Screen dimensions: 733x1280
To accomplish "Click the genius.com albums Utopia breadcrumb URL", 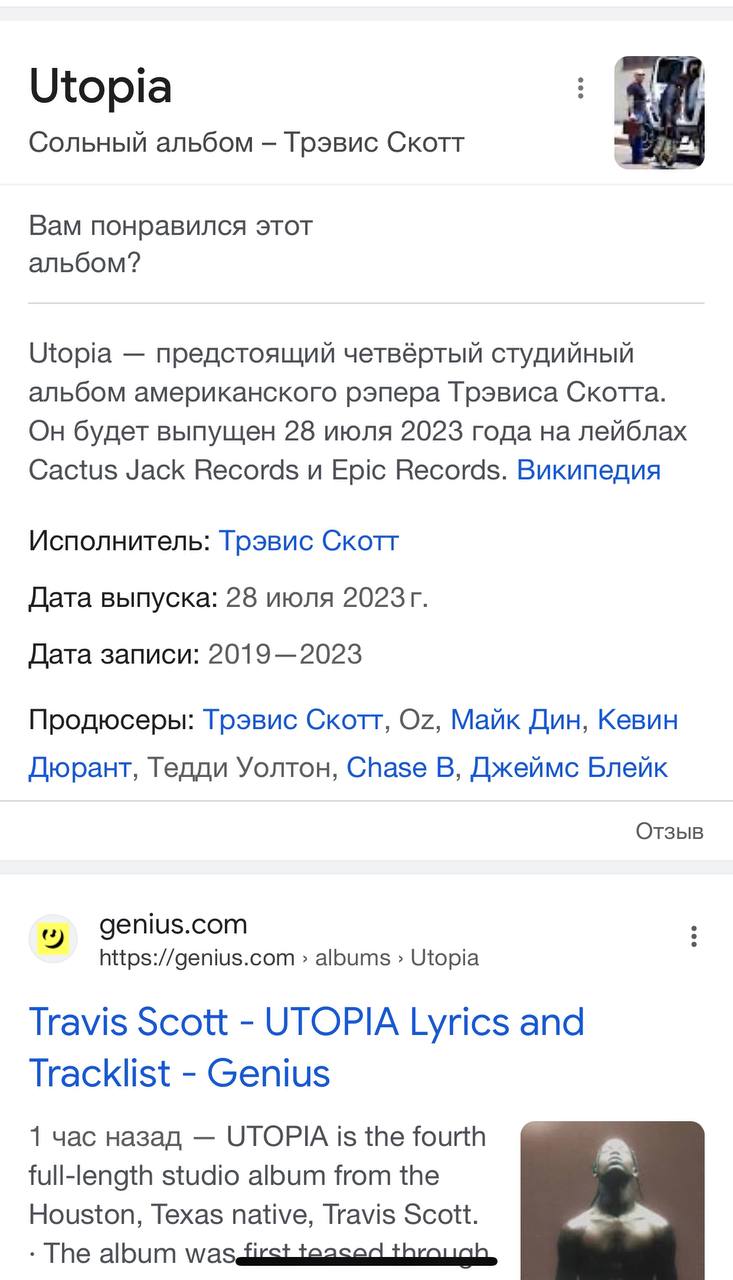I will (289, 958).
